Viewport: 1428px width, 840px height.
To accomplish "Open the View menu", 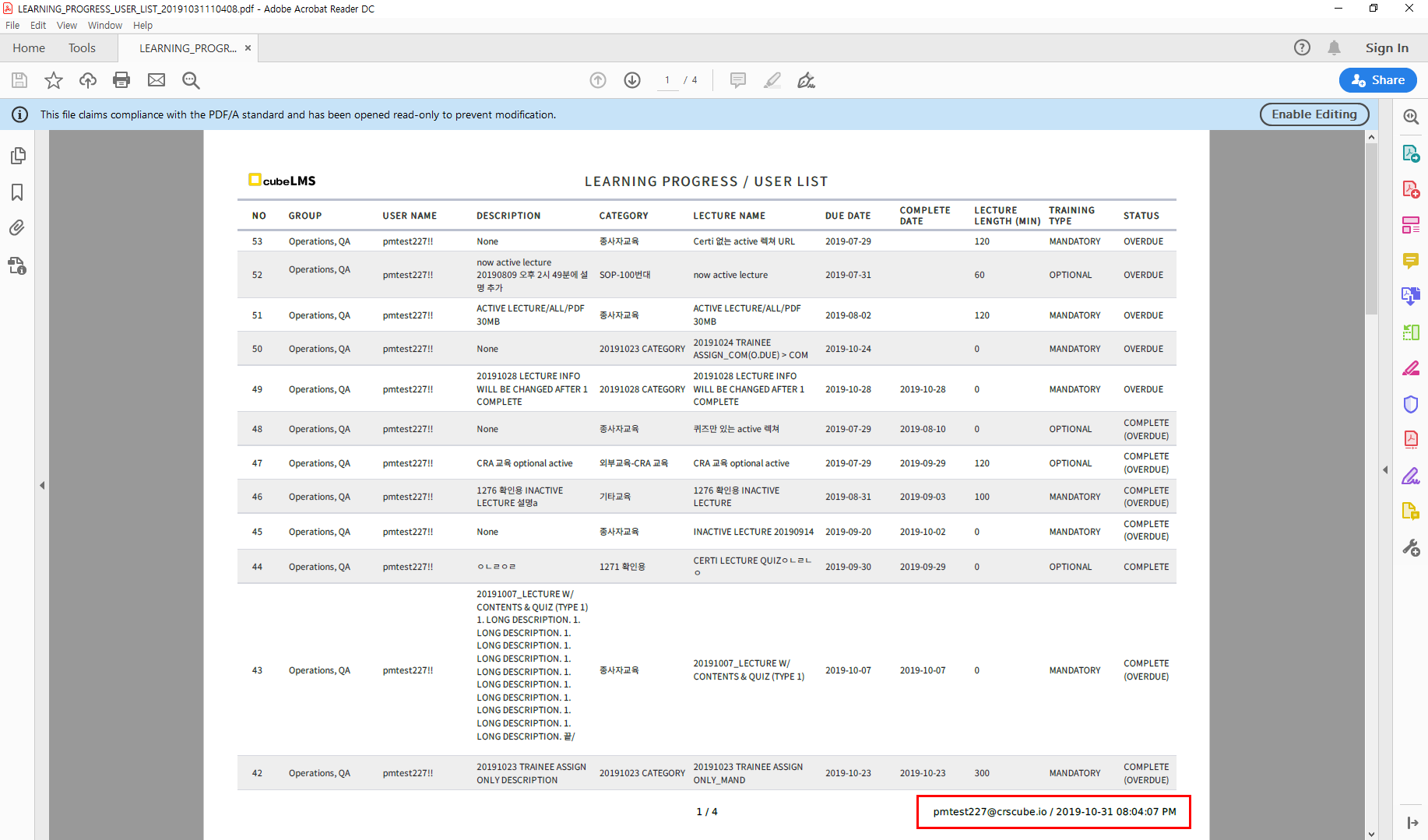I will 66,26.
